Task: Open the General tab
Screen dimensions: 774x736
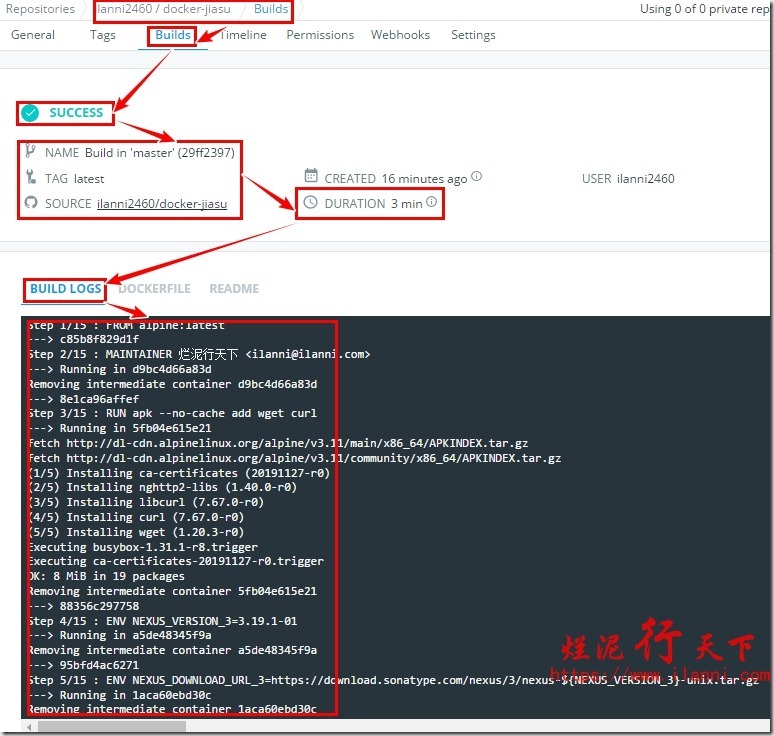Action: click(x=33, y=35)
